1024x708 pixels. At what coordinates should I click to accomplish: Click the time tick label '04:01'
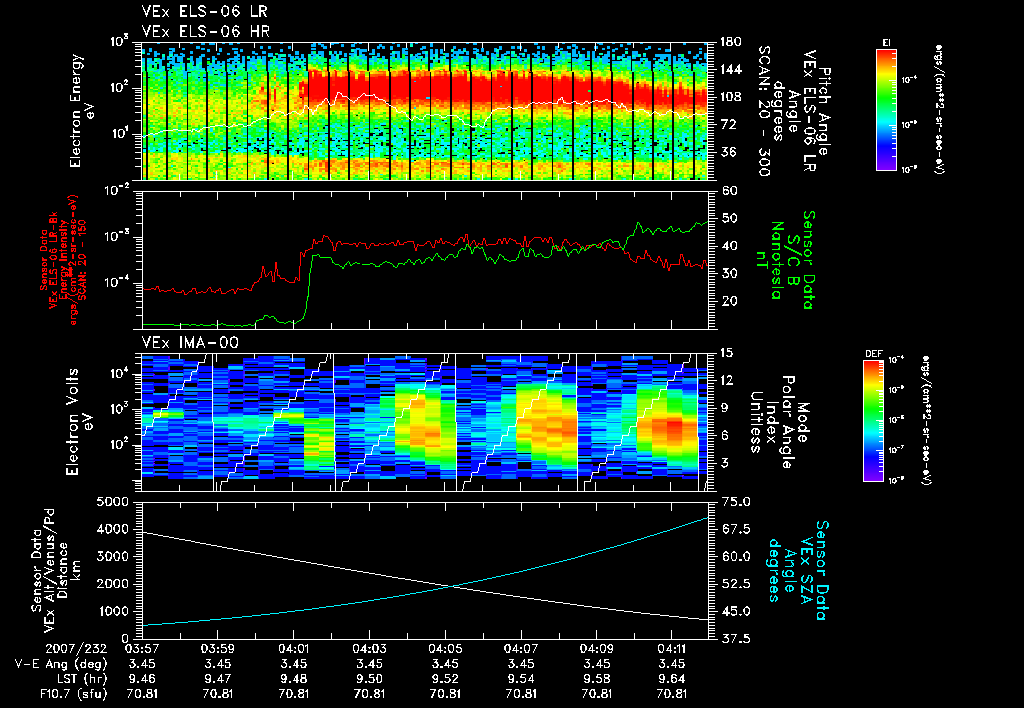[293, 649]
